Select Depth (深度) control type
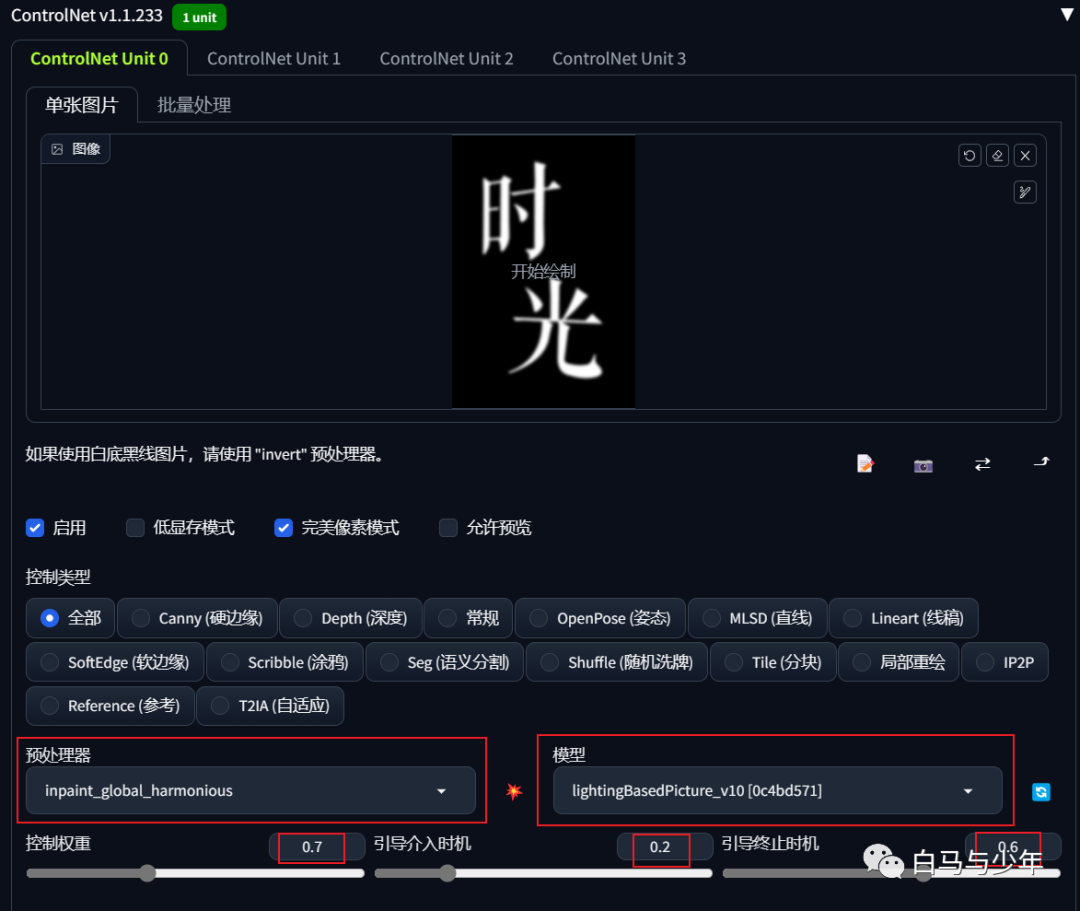1080x911 pixels. [351, 618]
